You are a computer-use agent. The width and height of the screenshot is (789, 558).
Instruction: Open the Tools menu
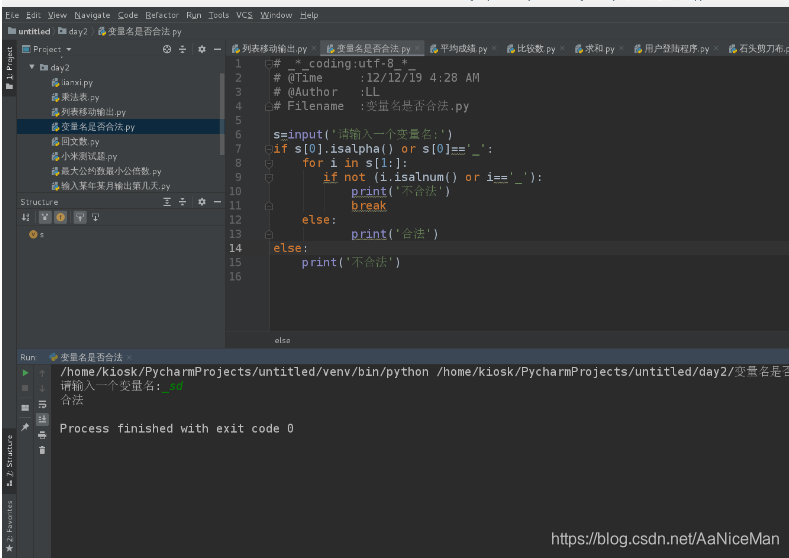click(x=218, y=15)
